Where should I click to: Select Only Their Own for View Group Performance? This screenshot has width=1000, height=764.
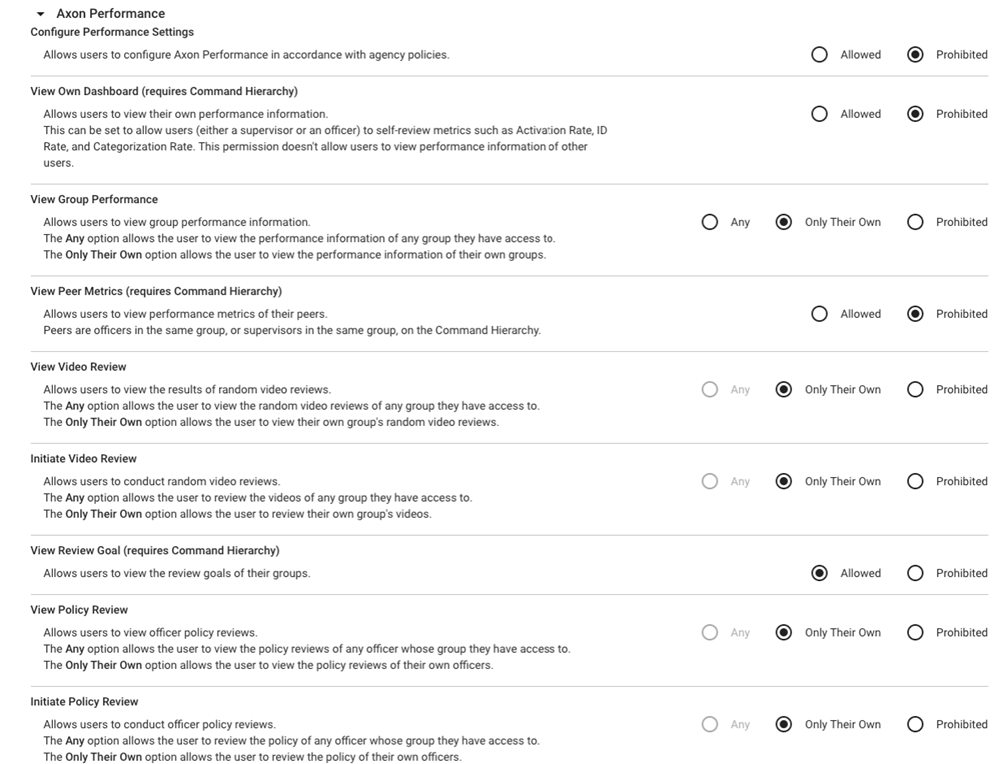[x=784, y=222]
